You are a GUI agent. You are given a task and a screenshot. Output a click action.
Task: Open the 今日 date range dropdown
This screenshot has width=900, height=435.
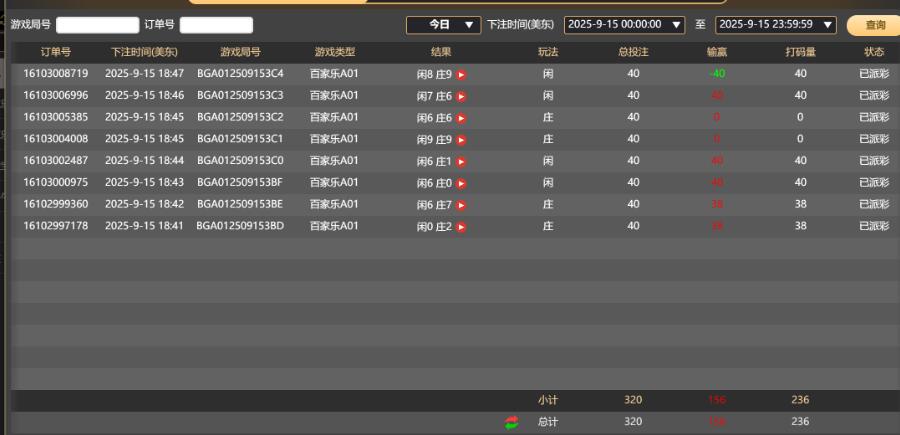click(x=442, y=24)
